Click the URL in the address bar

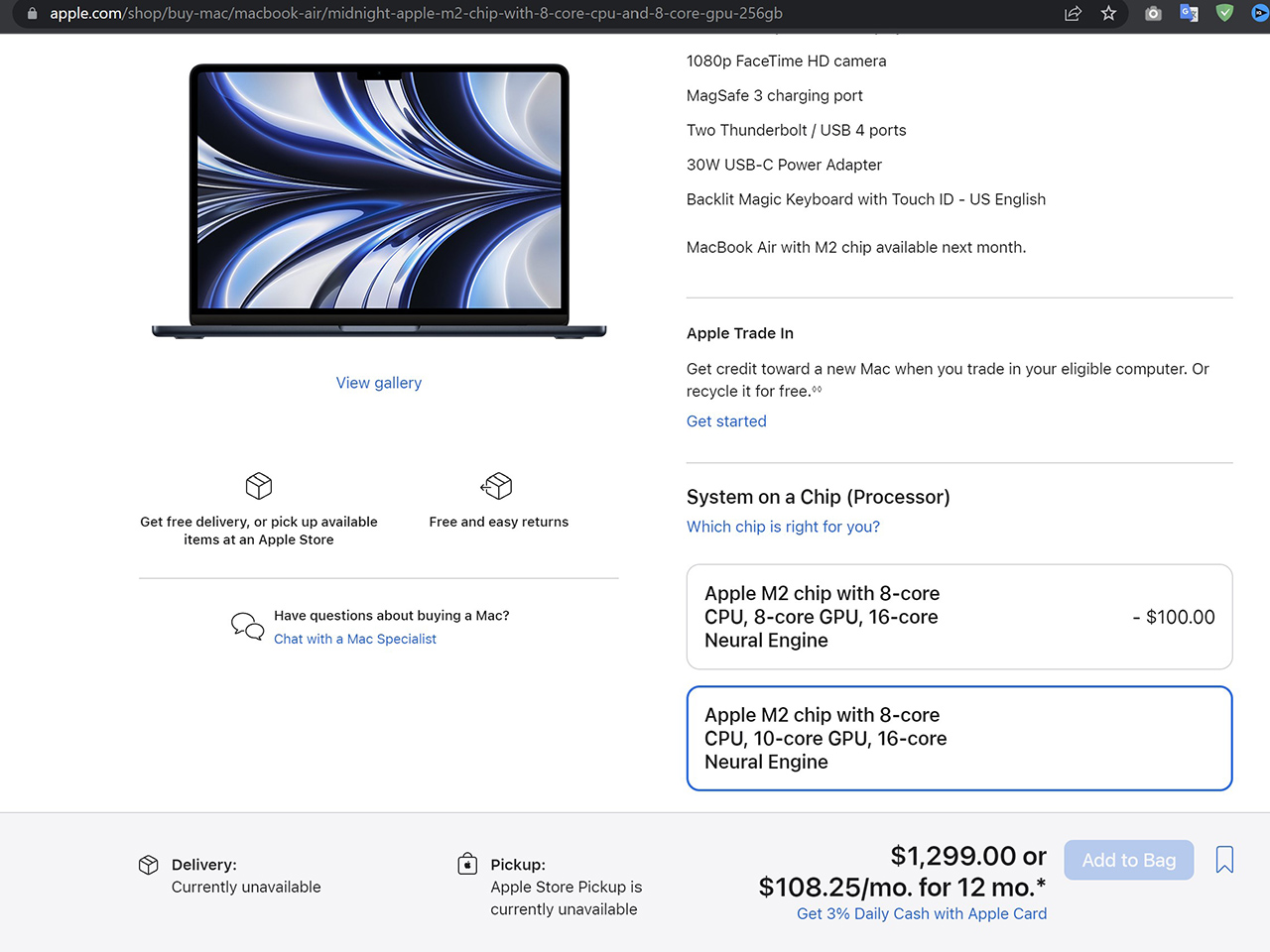coord(416,14)
